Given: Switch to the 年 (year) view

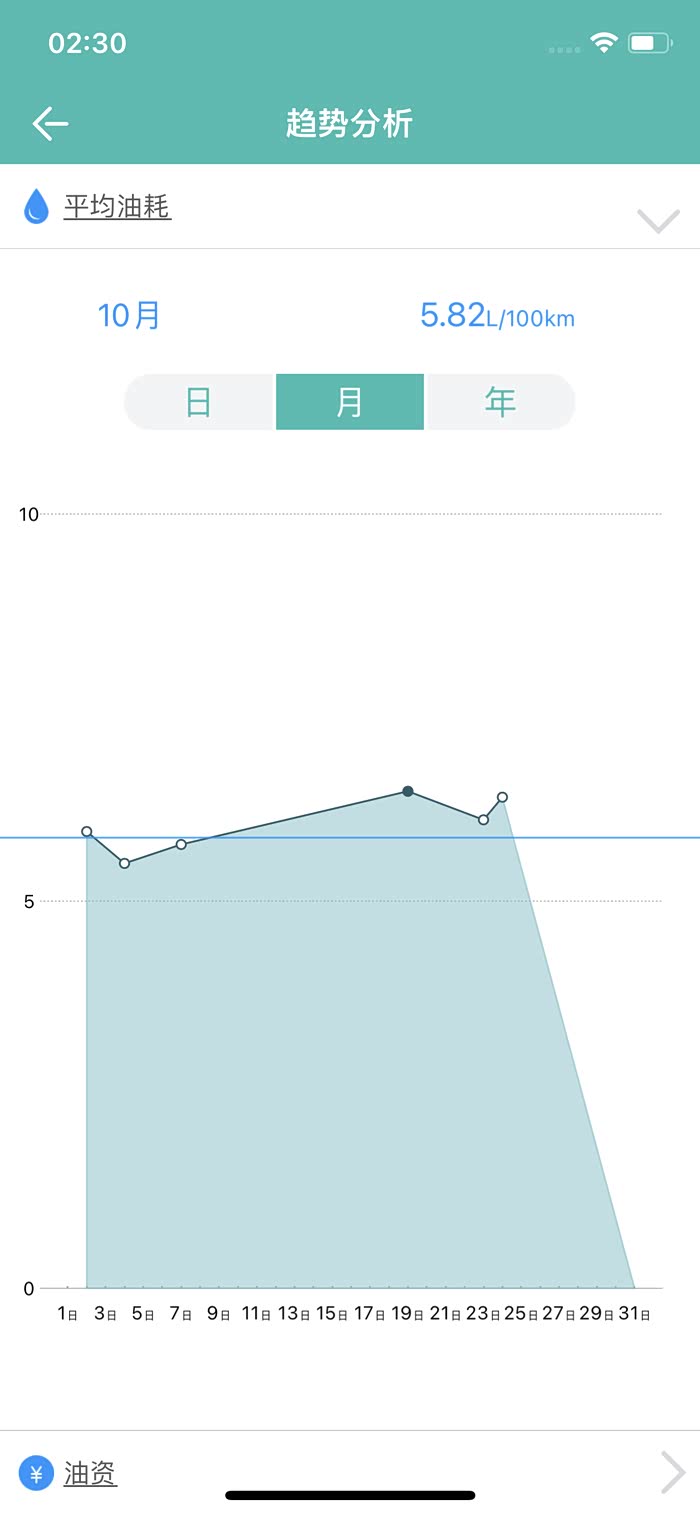Looking at the screenshot, I should [x=500, y=402].
